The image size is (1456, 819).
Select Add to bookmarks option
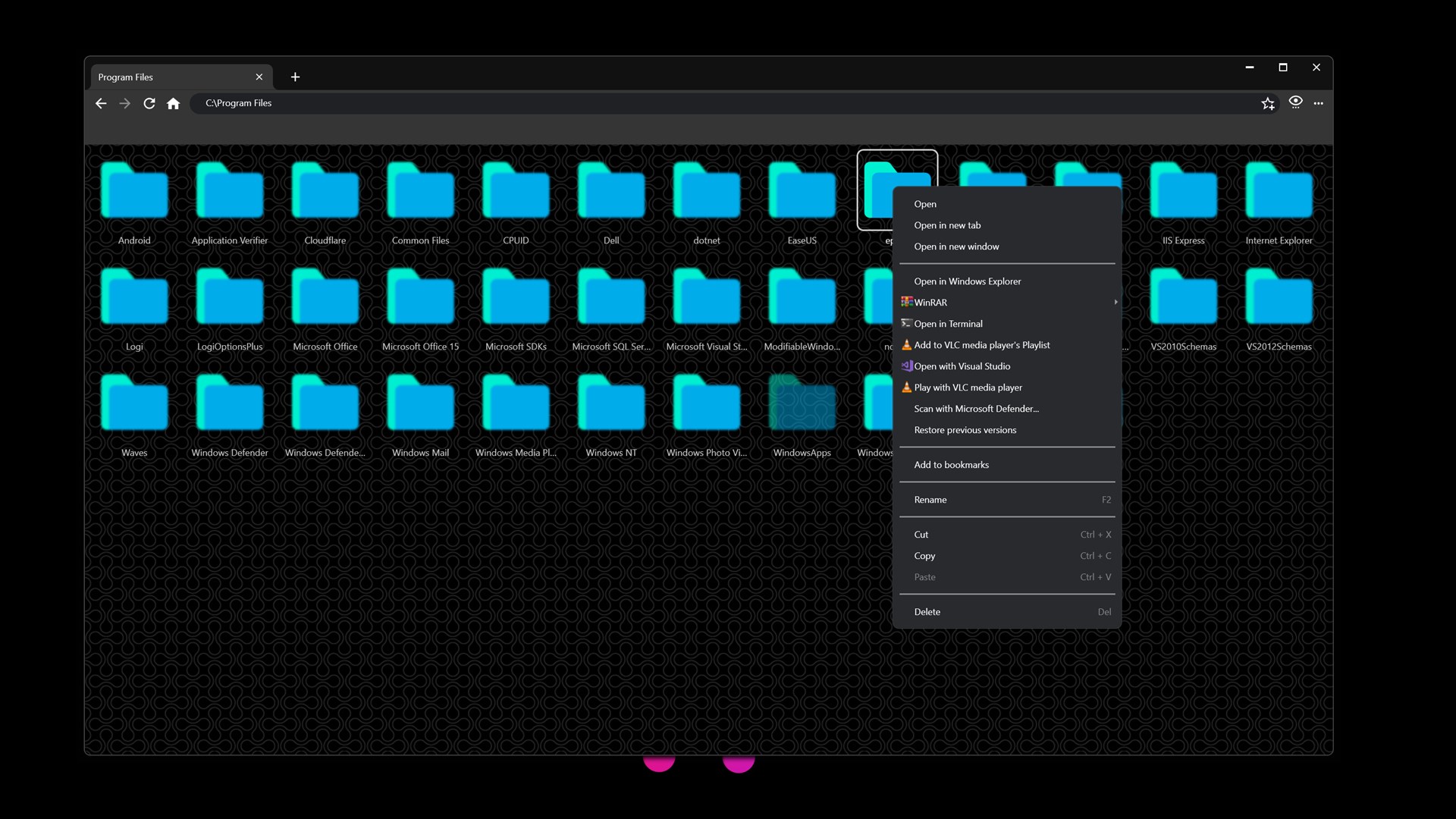coord(951,465)
